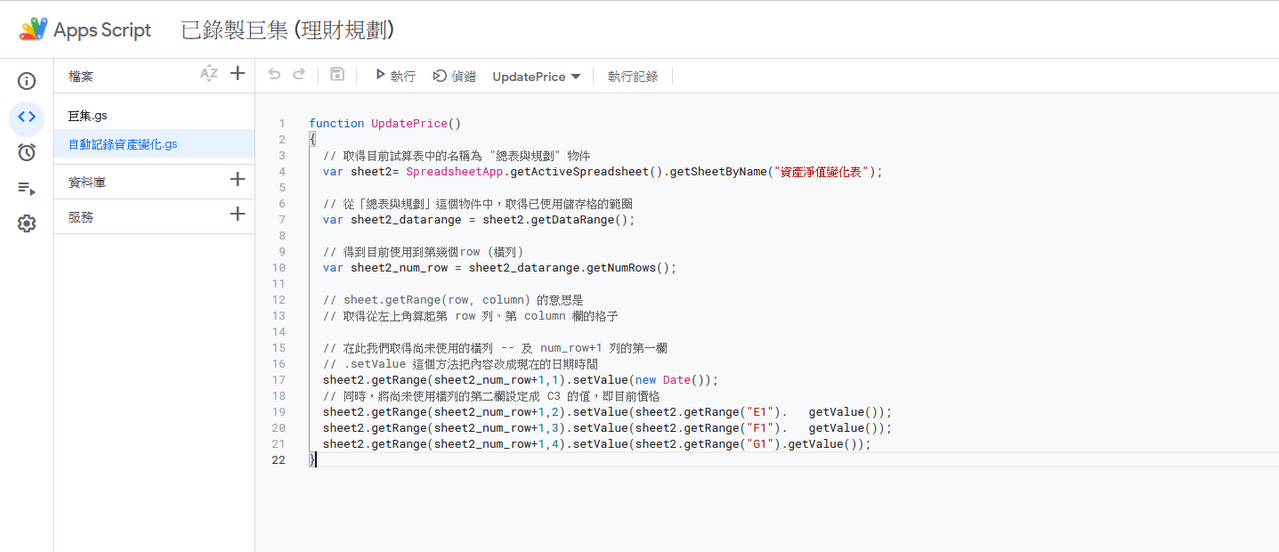
Task: Save the project with floppy disk icon
Action: pos(337,75)
